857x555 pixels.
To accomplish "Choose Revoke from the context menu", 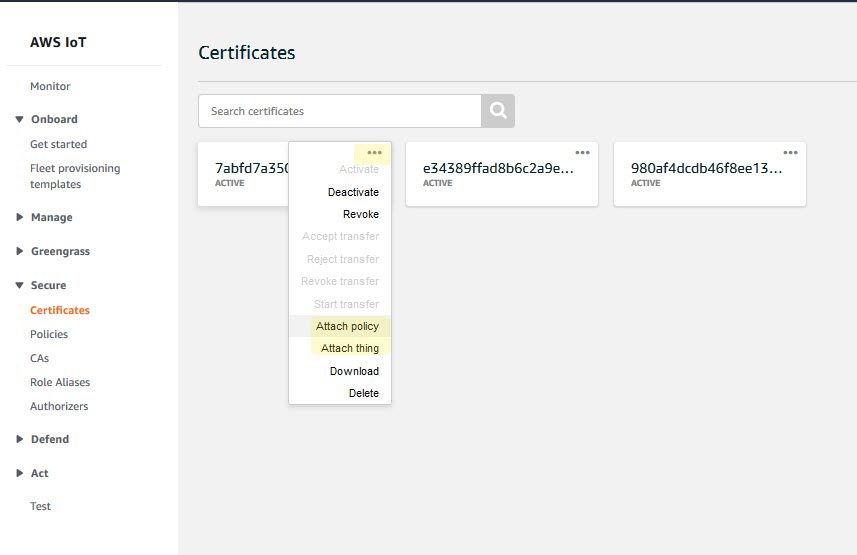I will [361, 214].
